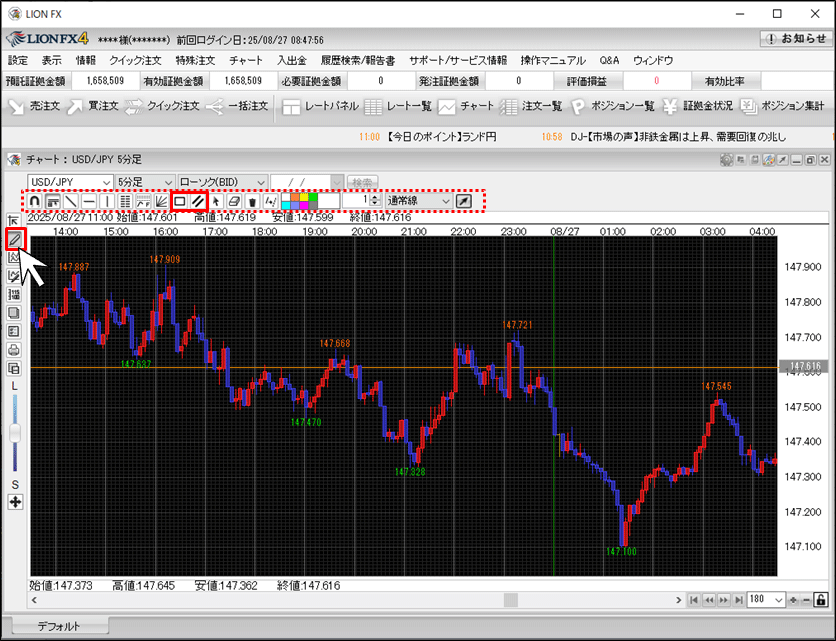Open the USD/JPY currency pair dropdown

[70, 182]
